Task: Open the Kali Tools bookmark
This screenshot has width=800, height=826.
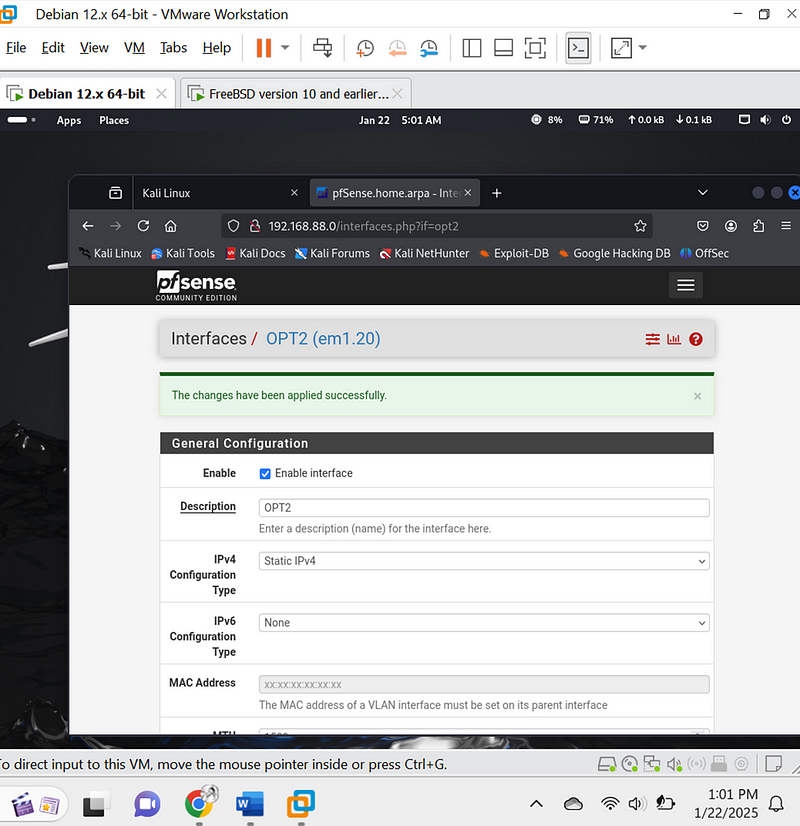Action: point(183,254)
